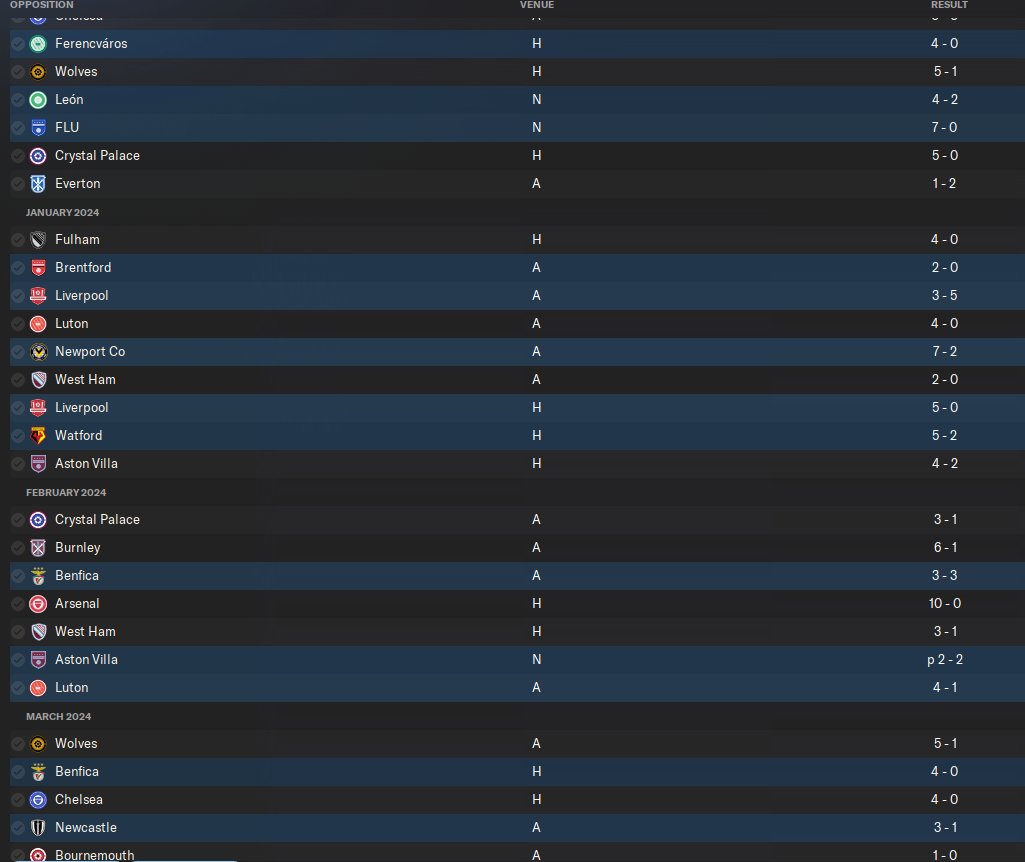Image resolution: width=1025 pixels, height=862 pixels.
Task: Collapse the February 2024 month header
Action: [65, 492]
